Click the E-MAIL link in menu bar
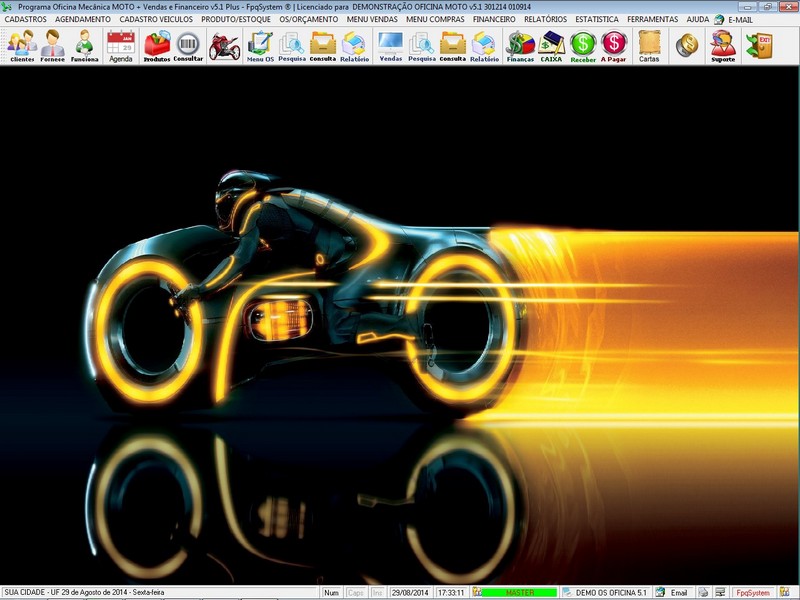Viewport: 800px width, 600px height. point(740,20)
